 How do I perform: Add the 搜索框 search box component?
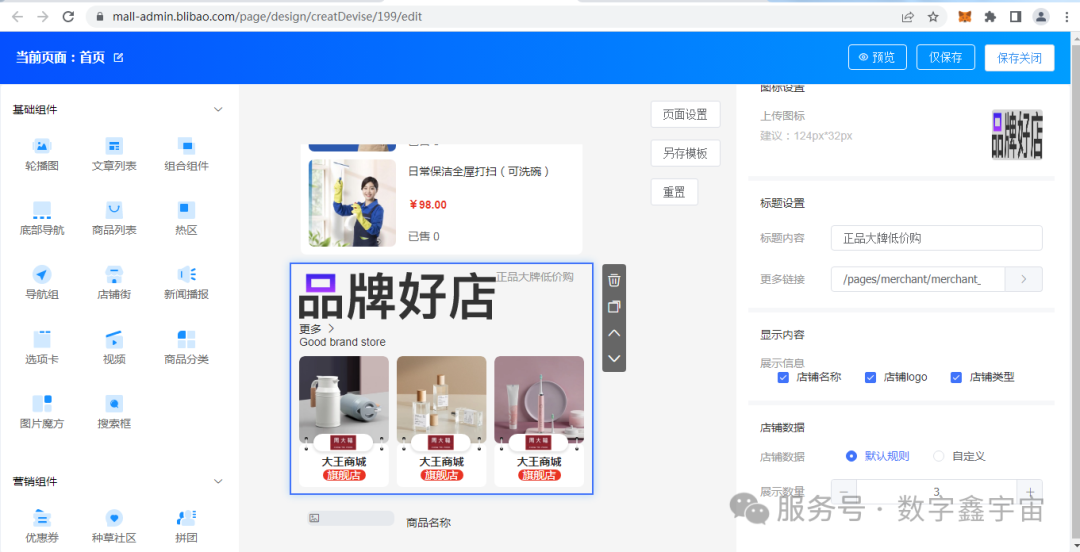pos(114,412)
